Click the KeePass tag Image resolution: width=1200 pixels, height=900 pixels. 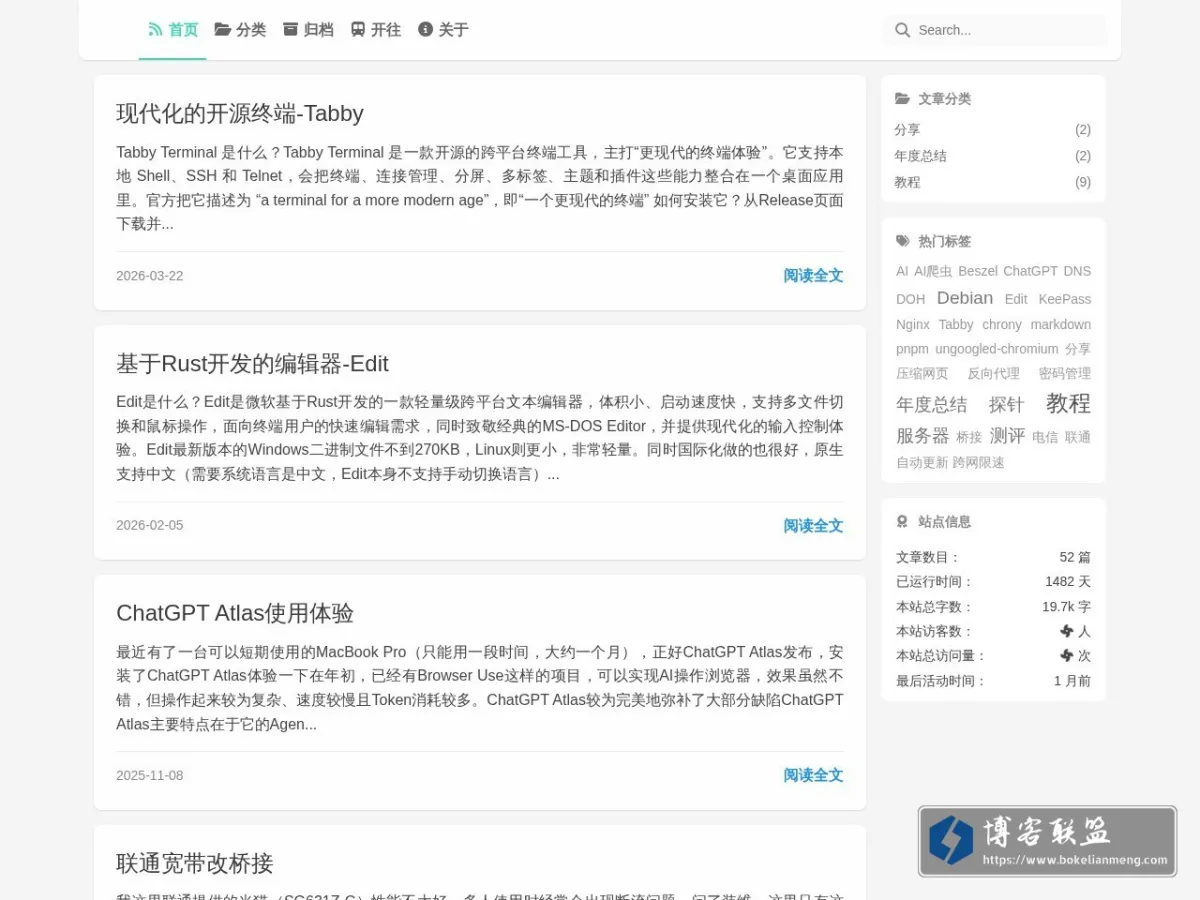1065,299
